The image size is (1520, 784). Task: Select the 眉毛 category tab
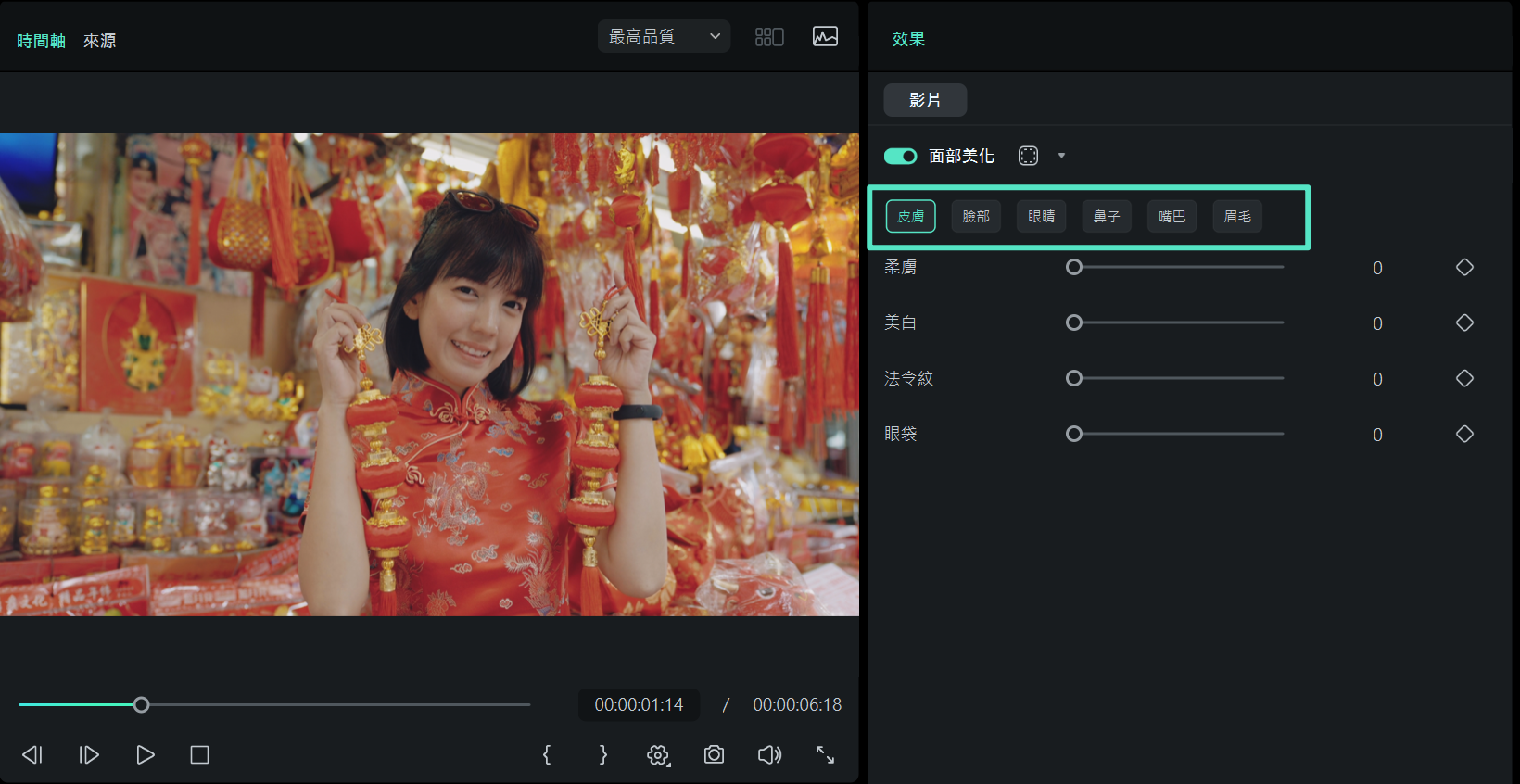coord(1237,216)
